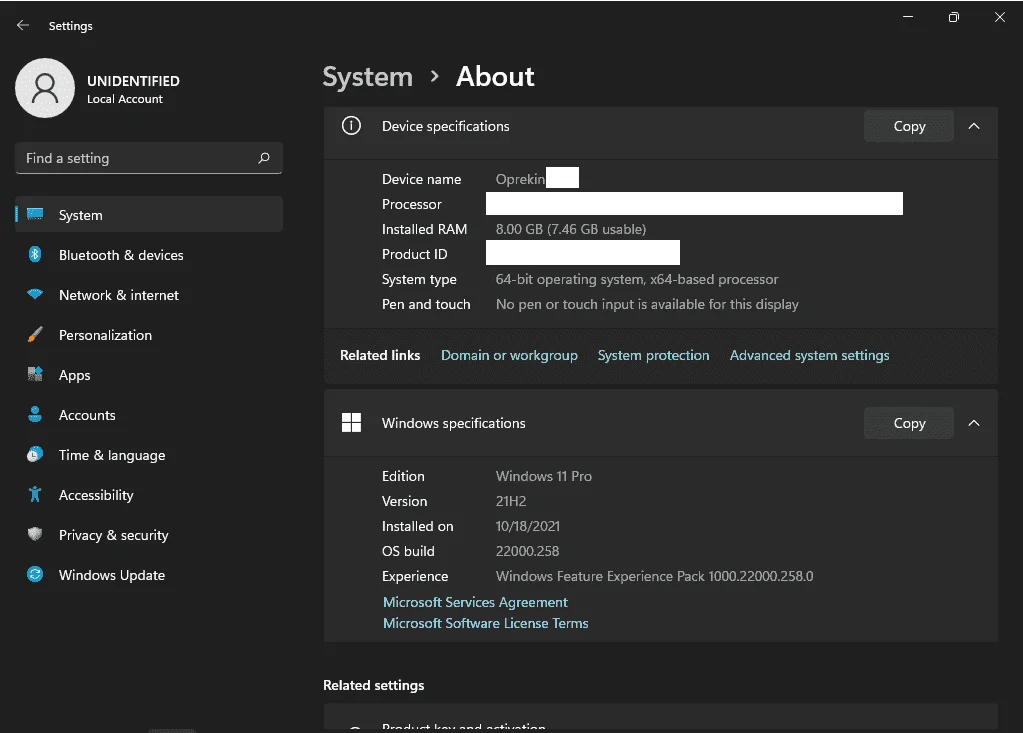Viewport: 1023px width, 733px height.
Task: Open Advanced system settings link
Action: [x=809, y=355]
